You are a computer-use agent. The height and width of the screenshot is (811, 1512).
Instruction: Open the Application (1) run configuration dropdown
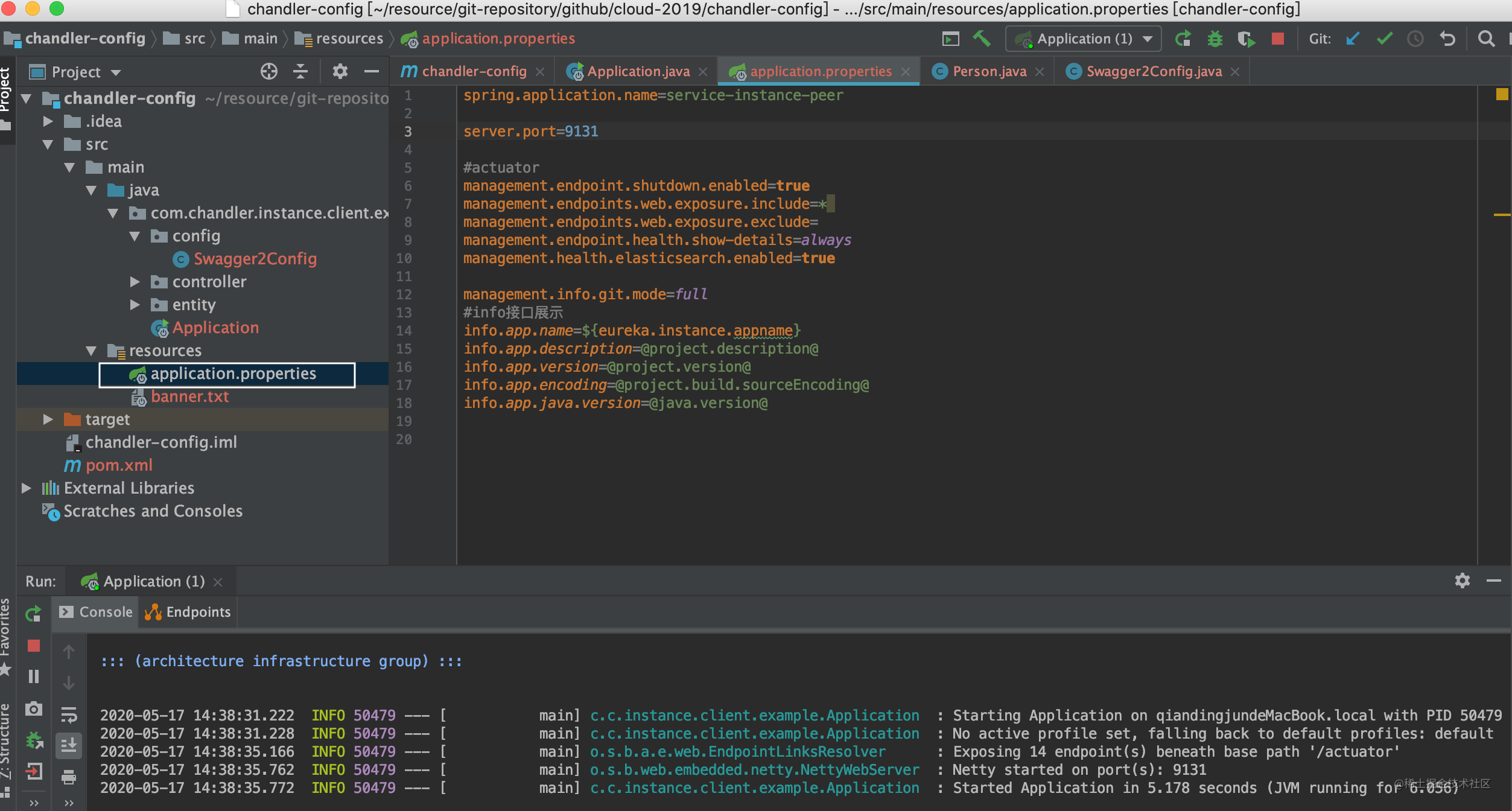(1084, 39)
